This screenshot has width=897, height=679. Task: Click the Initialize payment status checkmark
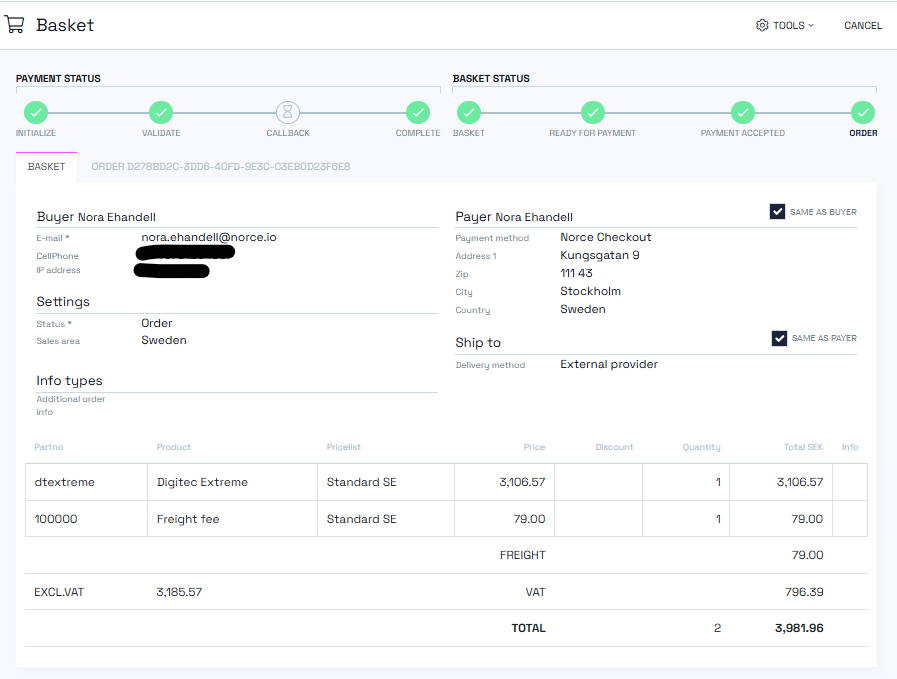[x=35, y=113]
